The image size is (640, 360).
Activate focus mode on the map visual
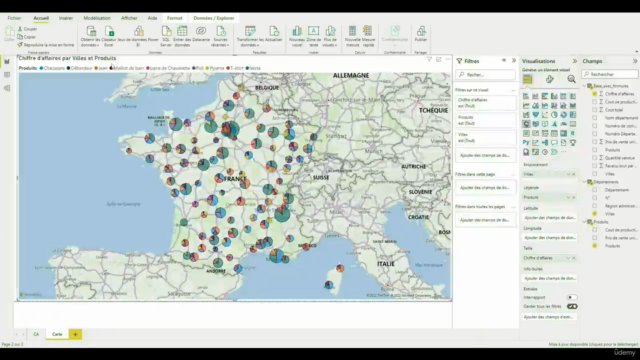(x=438, y=60)
